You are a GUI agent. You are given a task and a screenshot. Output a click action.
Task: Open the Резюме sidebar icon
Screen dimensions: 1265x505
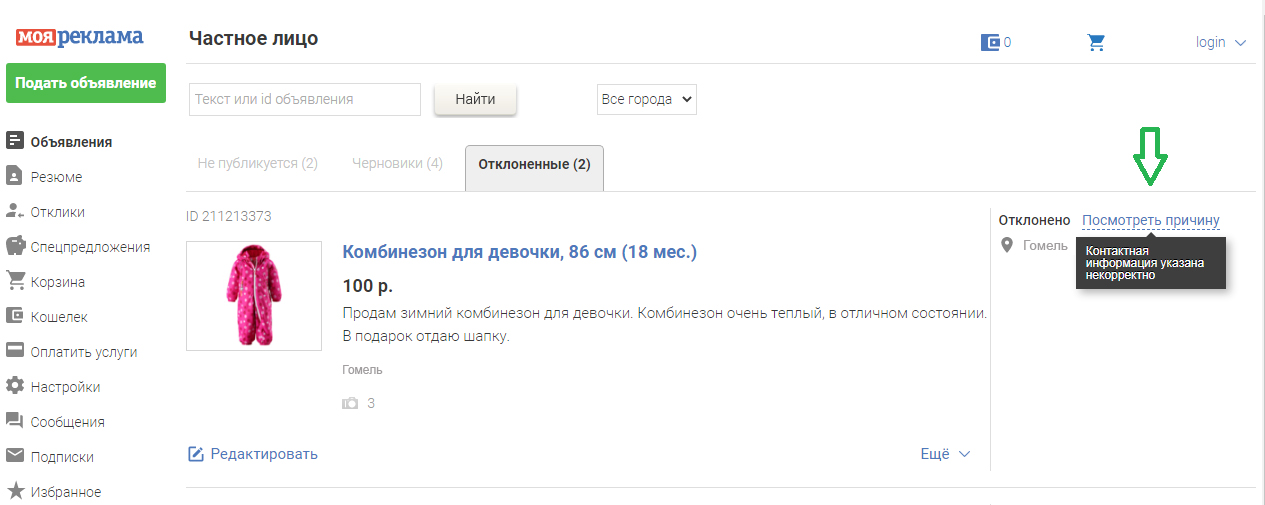tap(15, 176)
